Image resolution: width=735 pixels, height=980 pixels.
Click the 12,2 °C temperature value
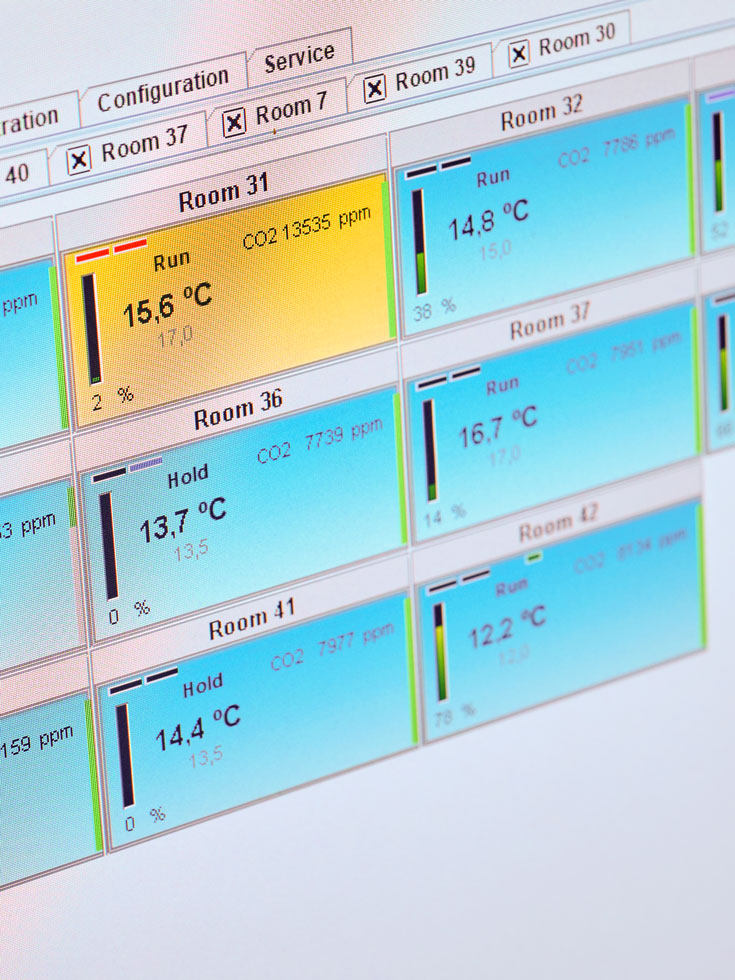pos(507,628)
